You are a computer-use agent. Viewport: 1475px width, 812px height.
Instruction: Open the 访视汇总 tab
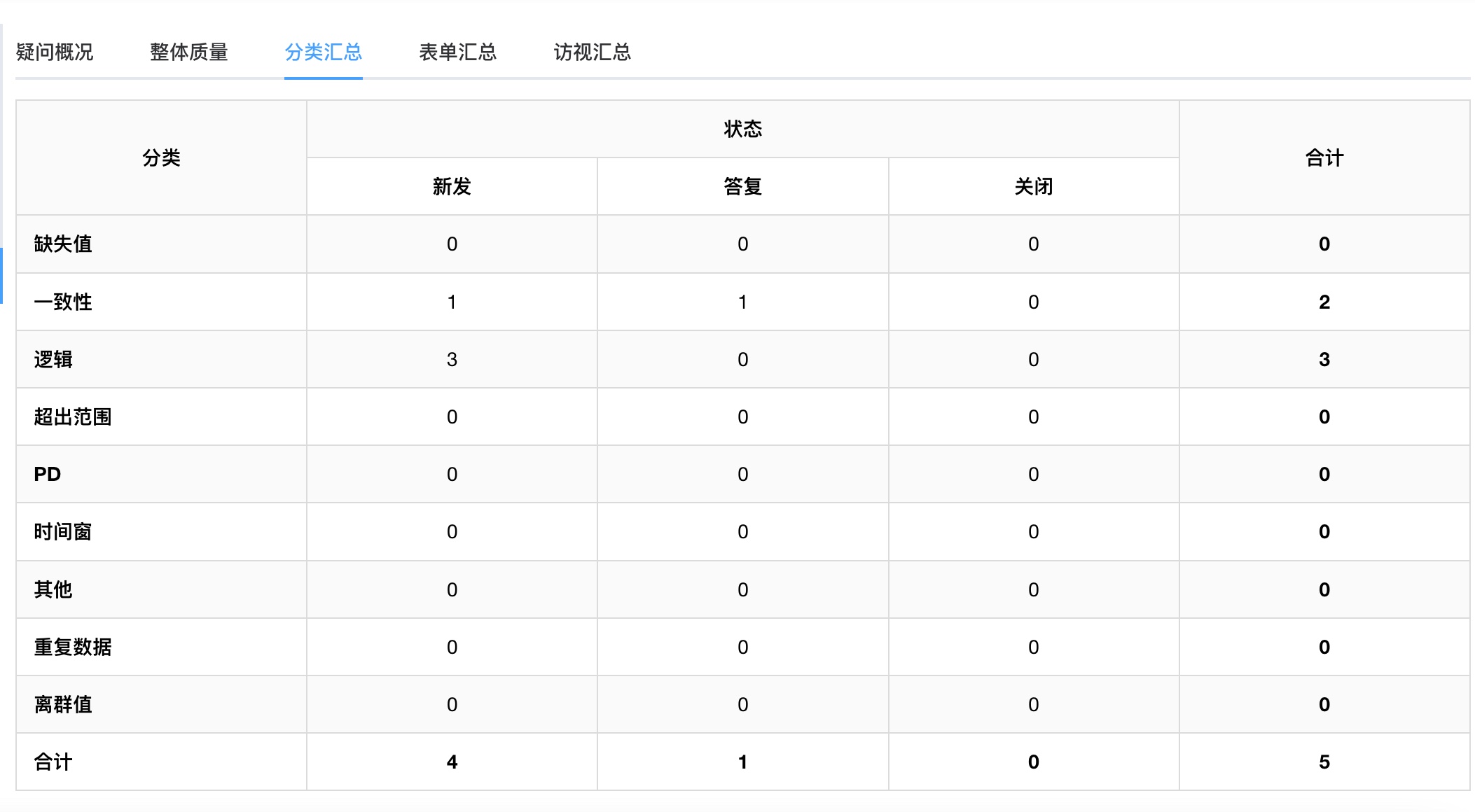592,52
